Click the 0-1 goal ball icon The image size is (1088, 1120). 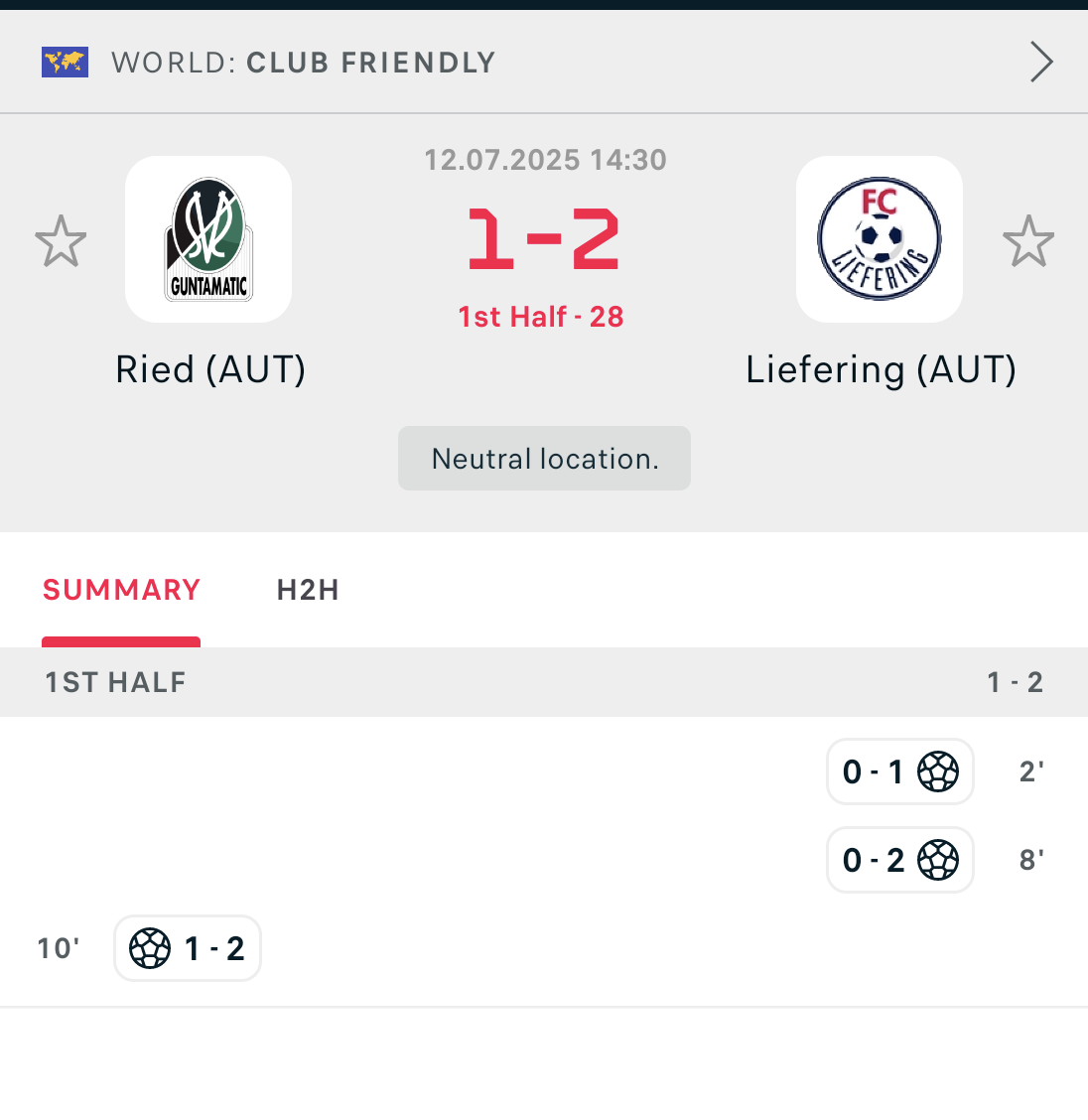(938, 771)
